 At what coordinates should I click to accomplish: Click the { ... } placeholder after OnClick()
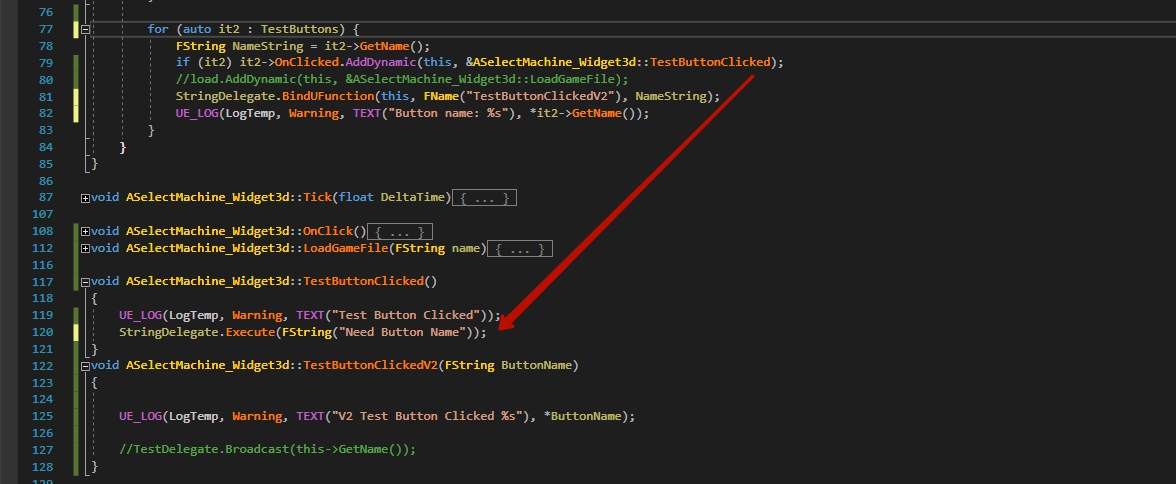pos(399,232)
